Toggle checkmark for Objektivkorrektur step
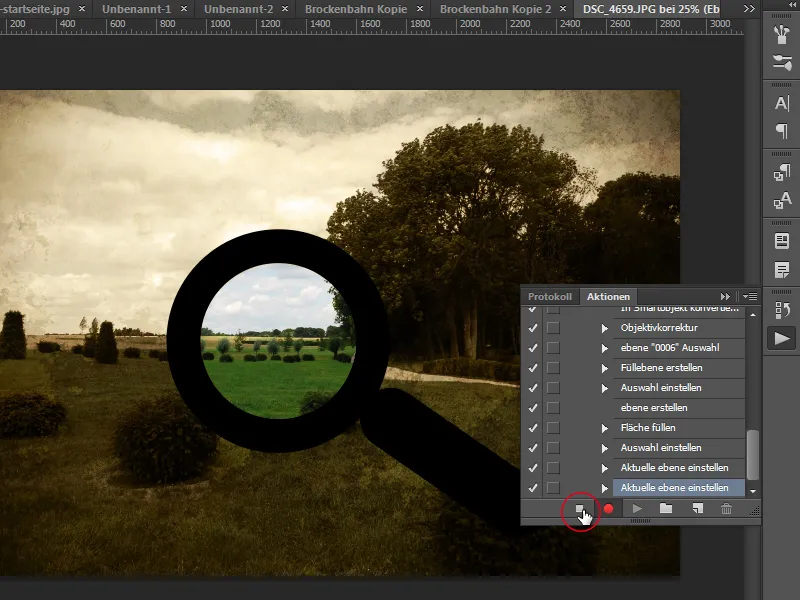The height and width of the screenshot is (600, 800). [x=533, y=328]
